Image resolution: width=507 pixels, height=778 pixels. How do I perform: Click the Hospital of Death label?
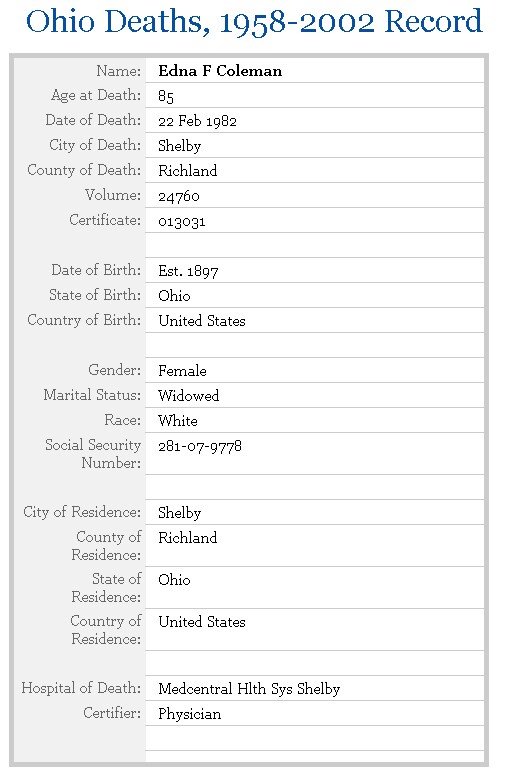81,688
